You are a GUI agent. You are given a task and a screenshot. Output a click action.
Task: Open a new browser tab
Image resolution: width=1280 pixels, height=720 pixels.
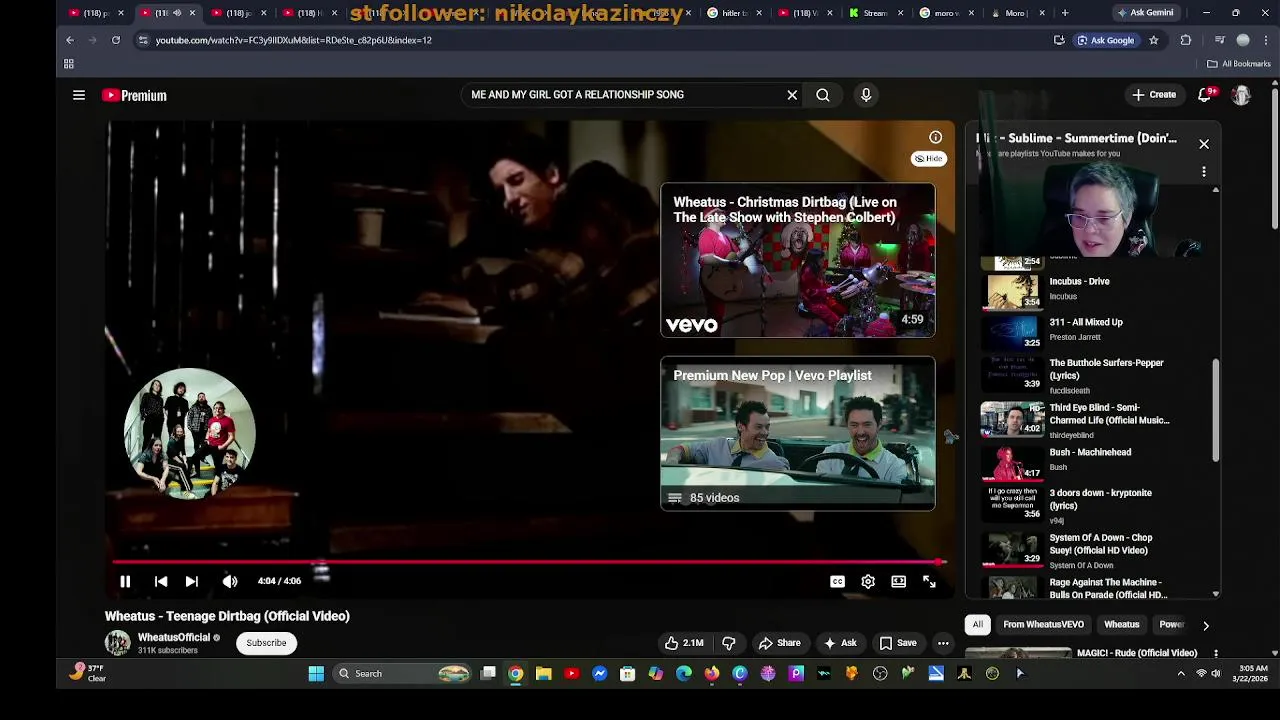pyautogui.click(x=1065, y=13)
